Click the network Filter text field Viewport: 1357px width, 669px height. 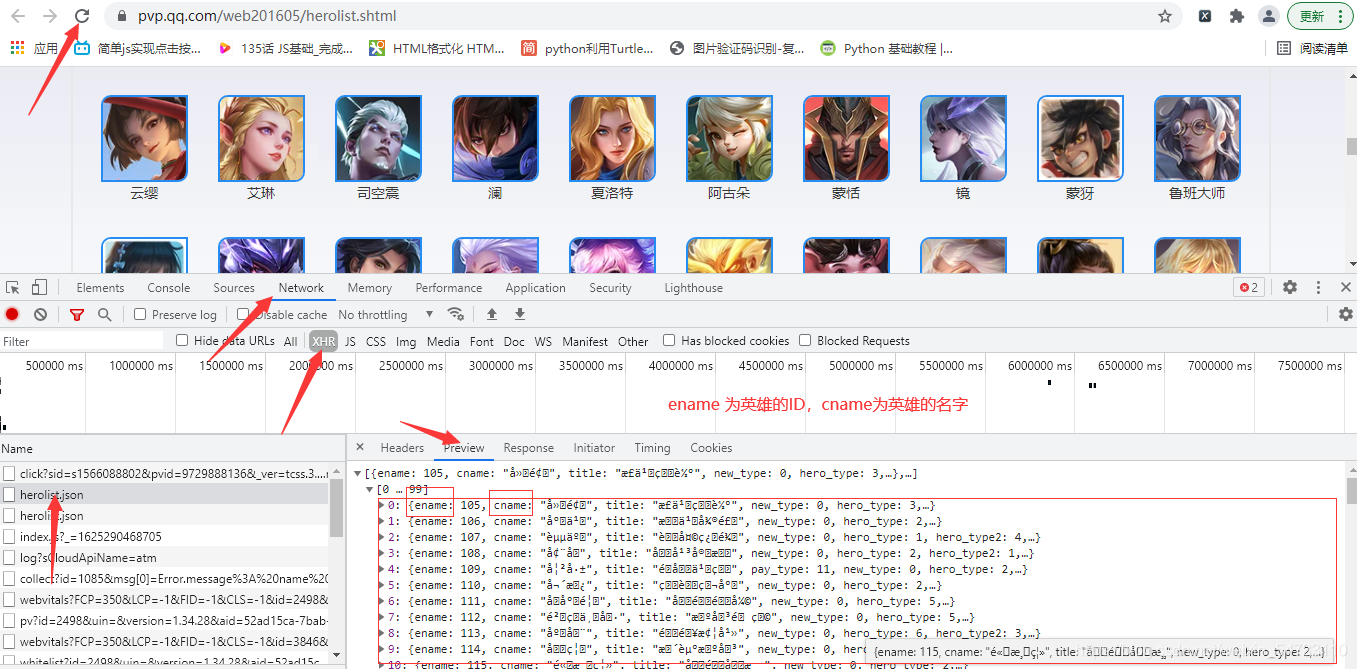[82, 341]
